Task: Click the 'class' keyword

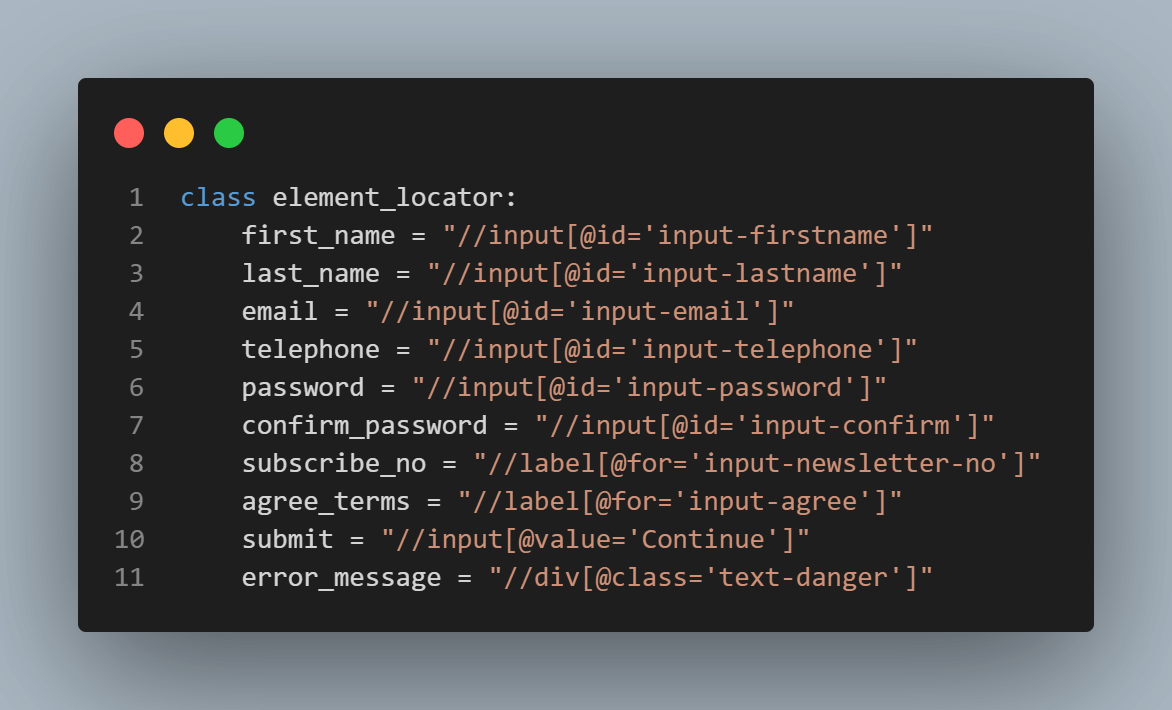Action: tap(218, 198)
